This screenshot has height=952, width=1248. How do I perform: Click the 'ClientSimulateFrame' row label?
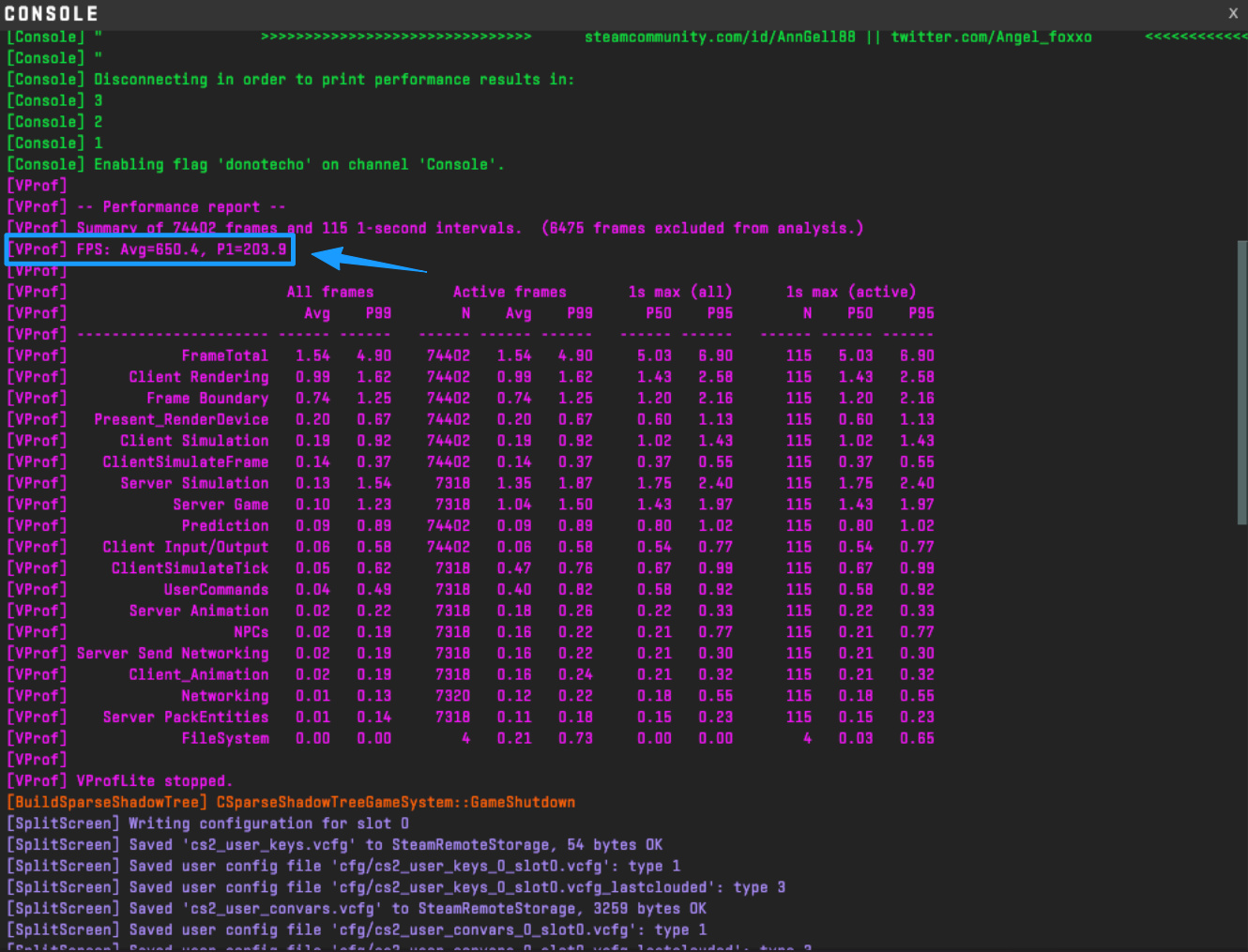click(186, 461)
